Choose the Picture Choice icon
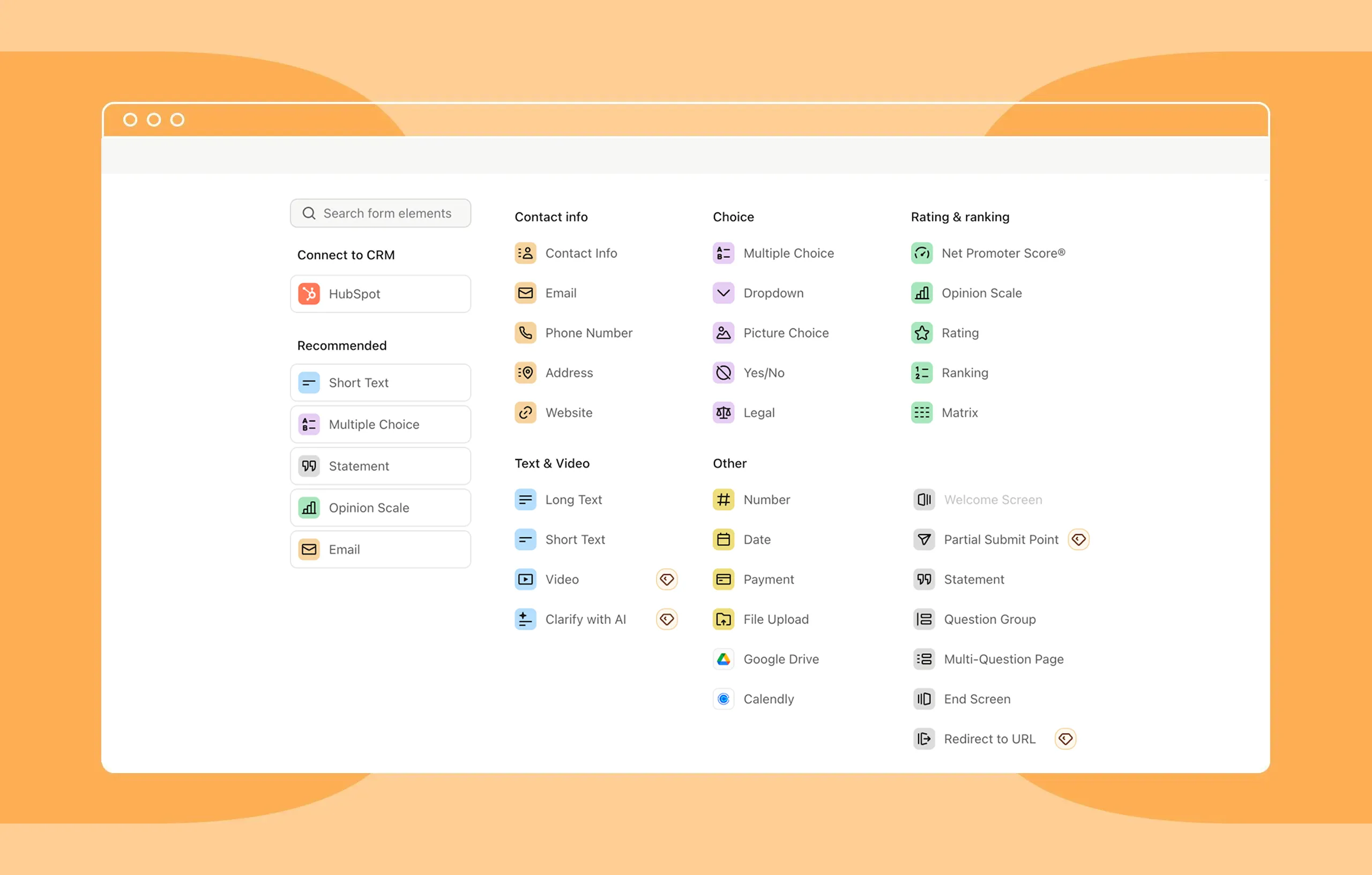Screen dimensions: 1372x875 [x=723, y=333]
